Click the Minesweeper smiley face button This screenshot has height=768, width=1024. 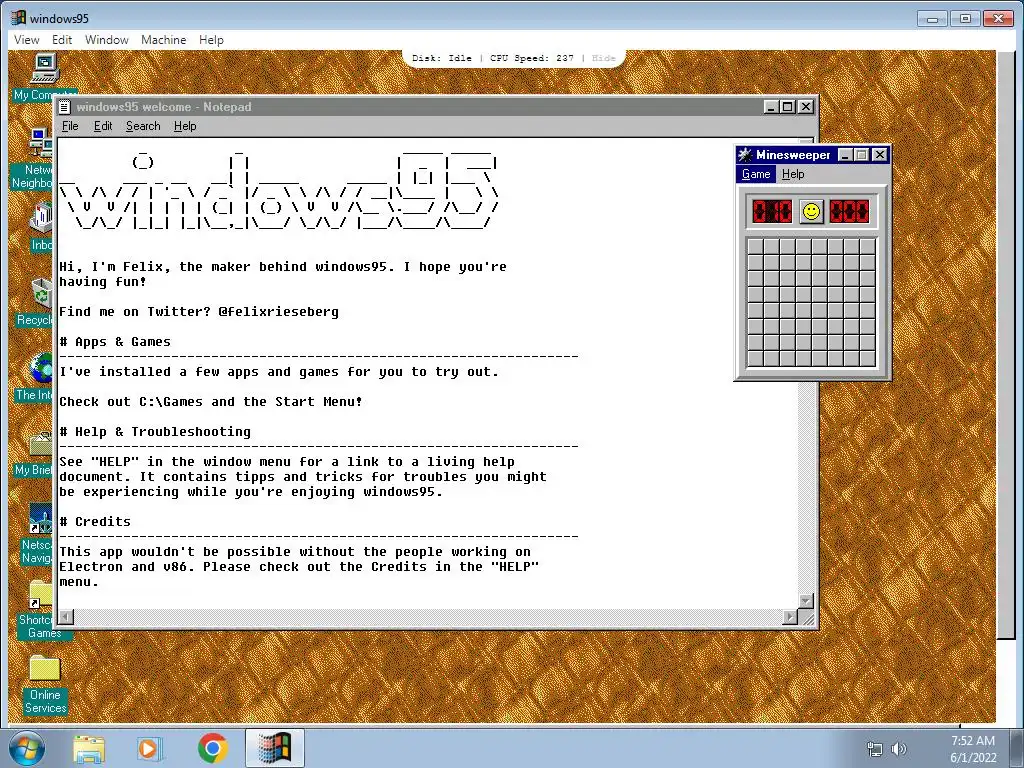pos(811,212)
